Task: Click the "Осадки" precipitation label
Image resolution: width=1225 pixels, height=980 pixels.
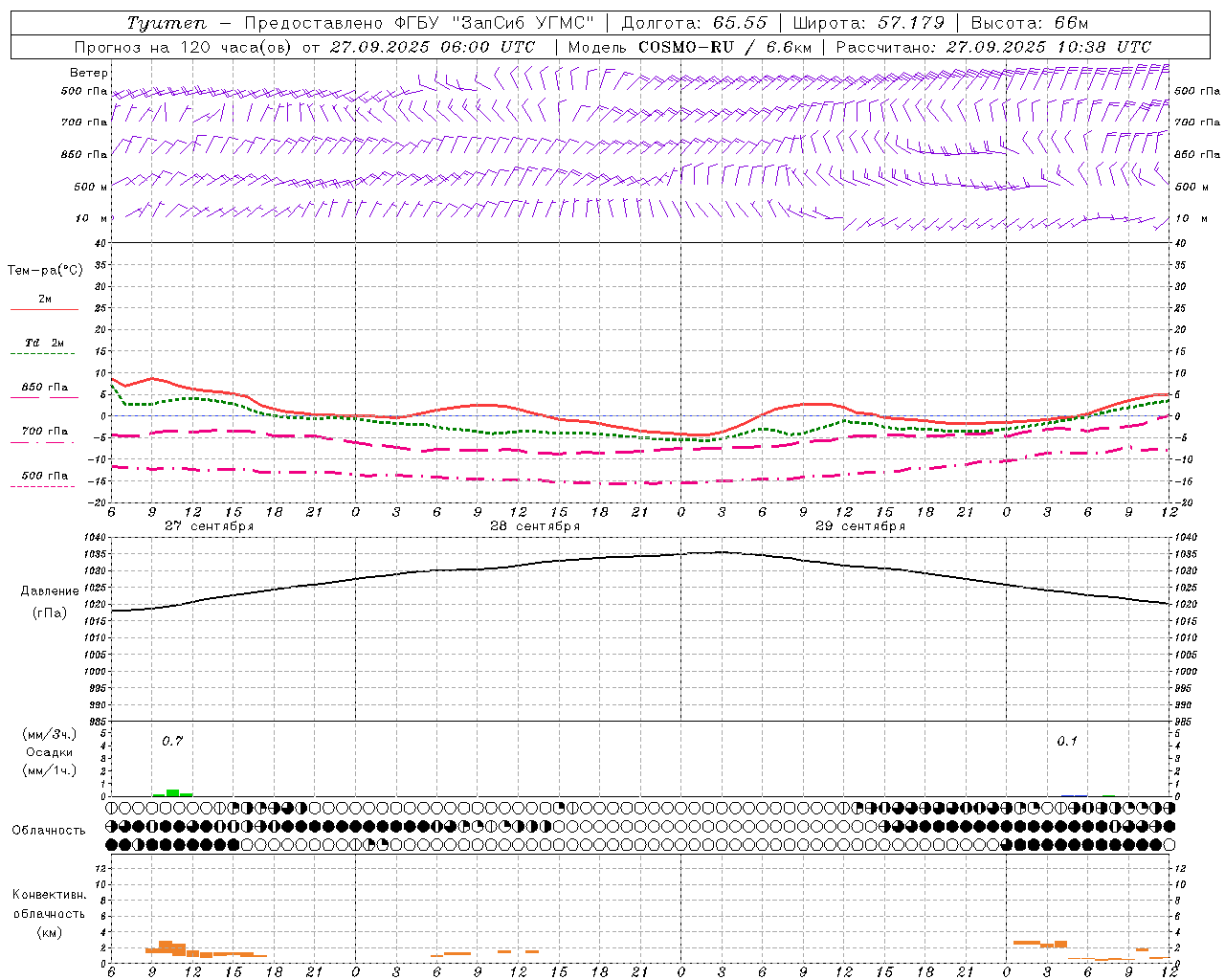Action: [50, 752]
